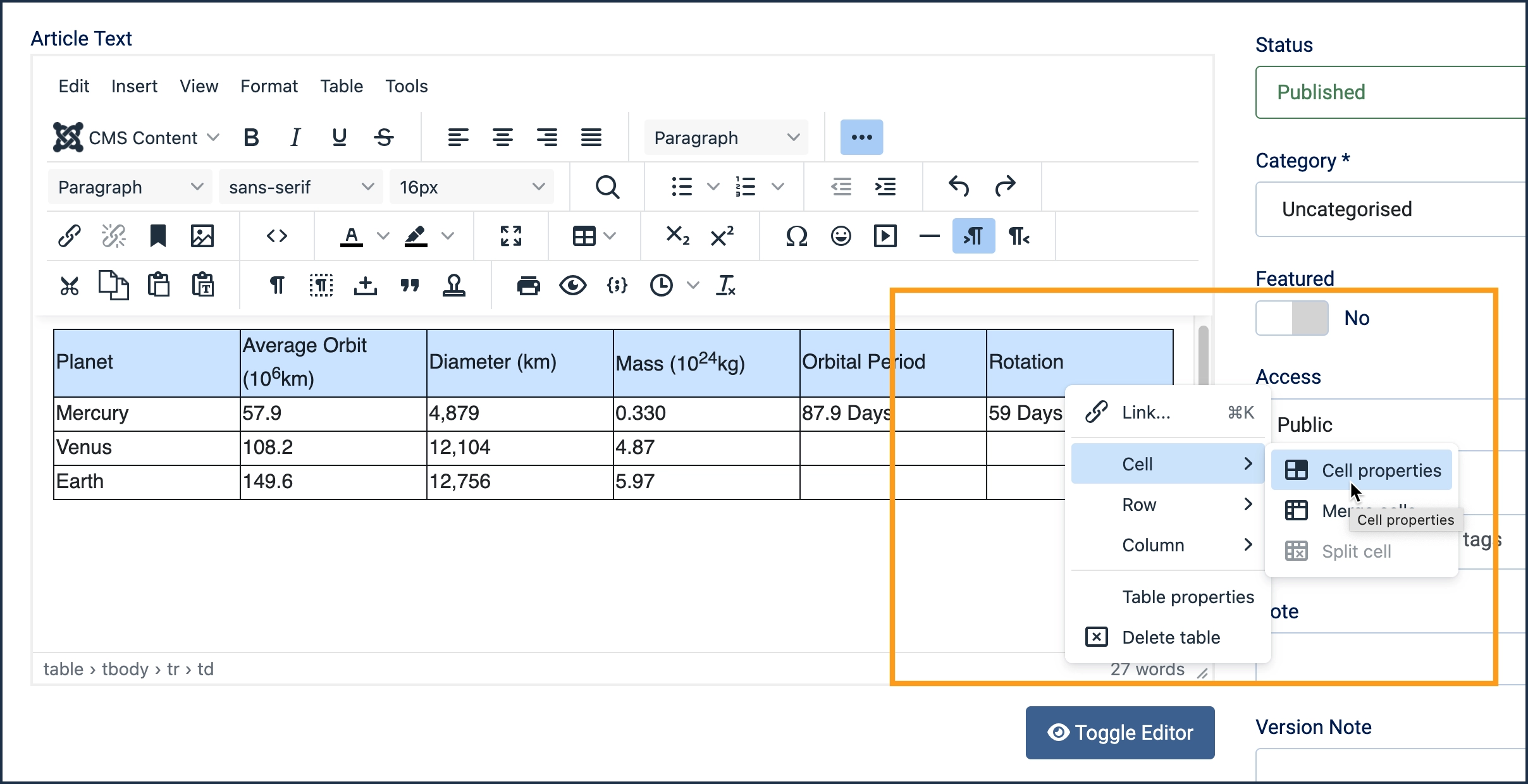Click Toggle Editor button
Viewport: 1528px width, 784px height.
point(1120,732)
